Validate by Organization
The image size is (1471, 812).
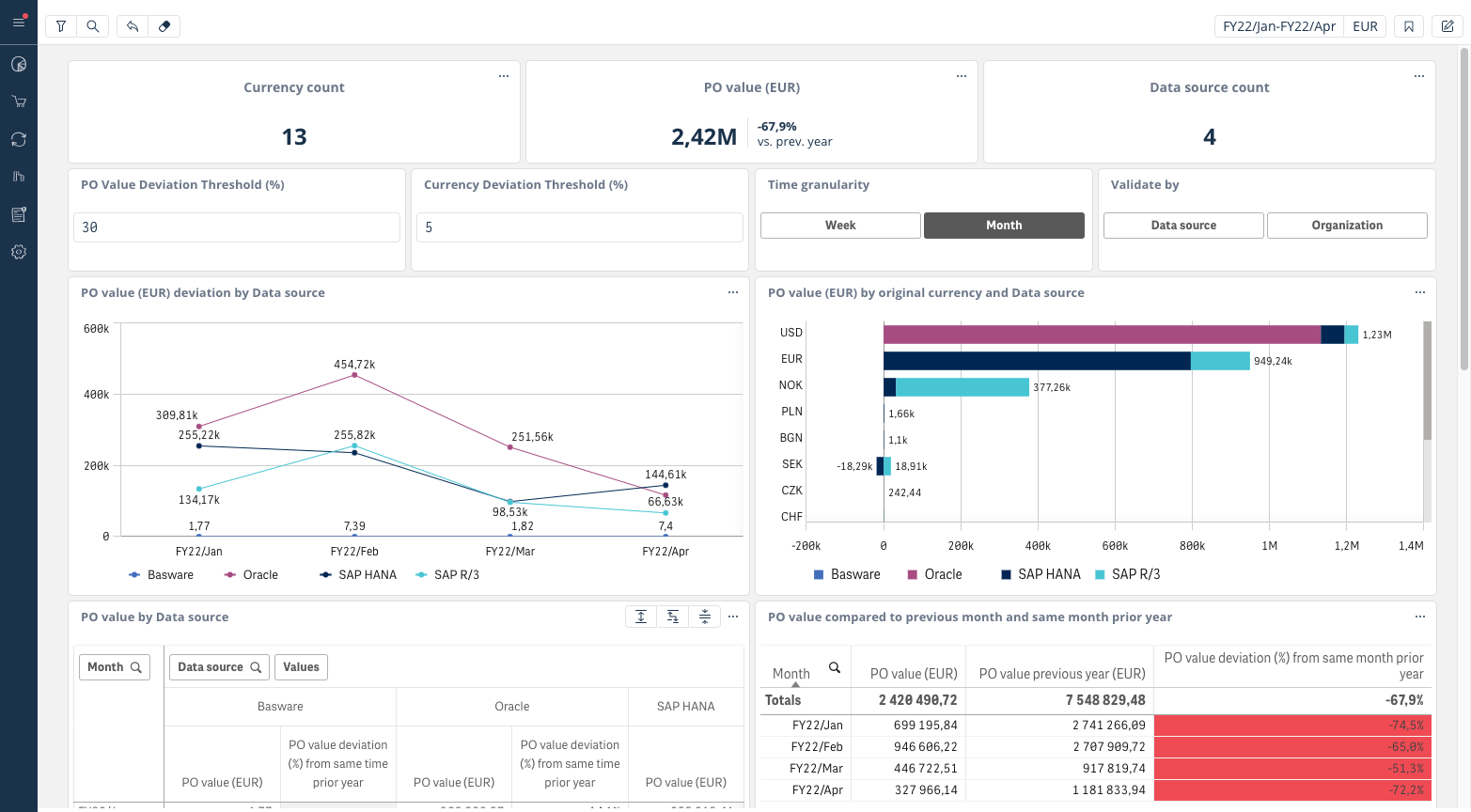[x=1347, y=226]
